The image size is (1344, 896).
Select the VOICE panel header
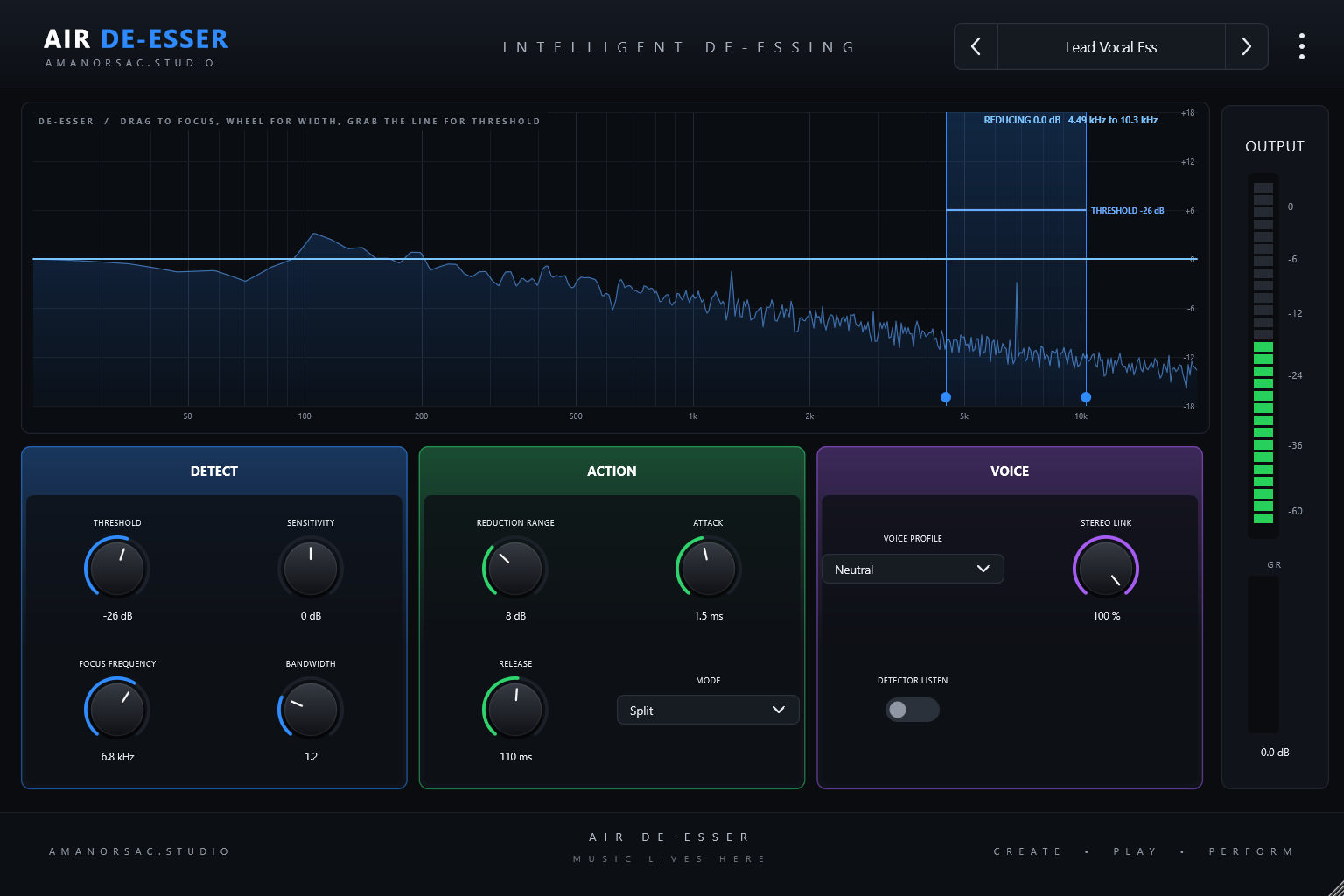1010,471
